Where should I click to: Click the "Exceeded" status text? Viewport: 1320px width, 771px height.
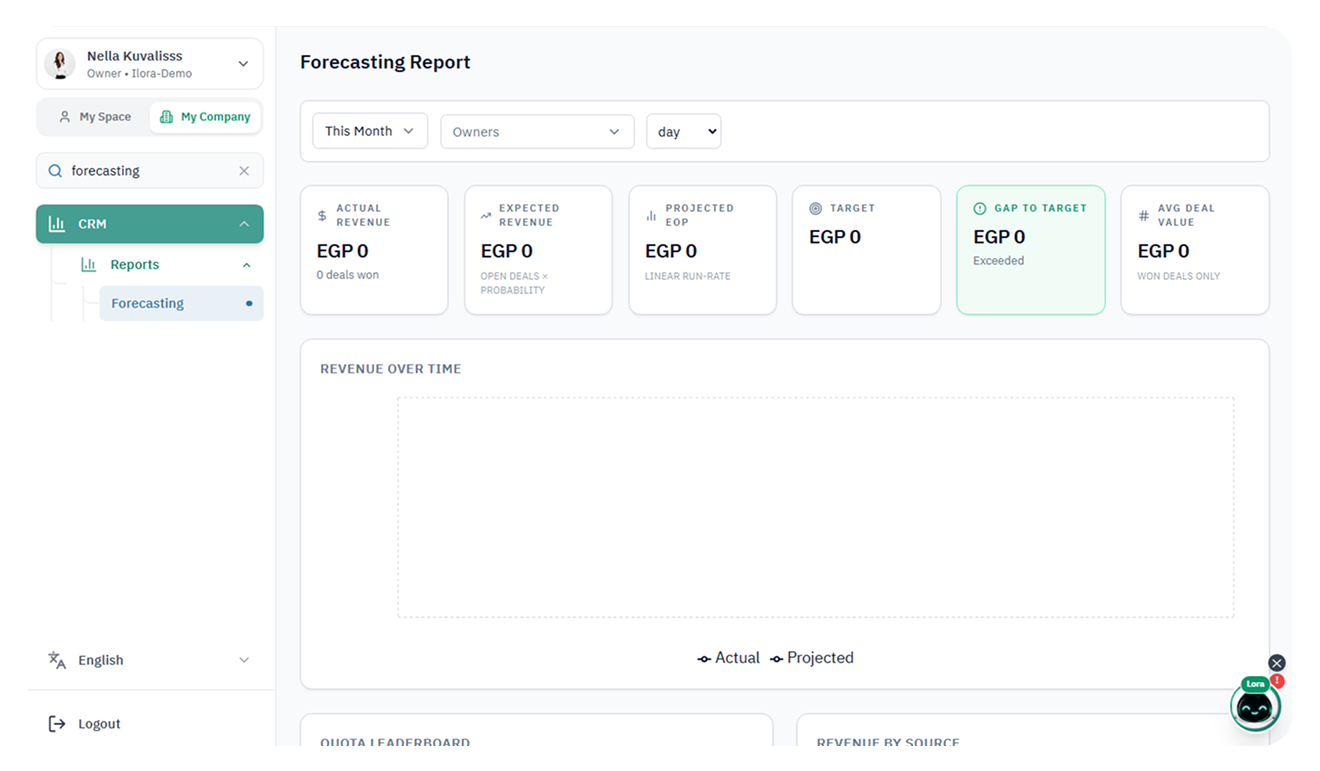999,261
